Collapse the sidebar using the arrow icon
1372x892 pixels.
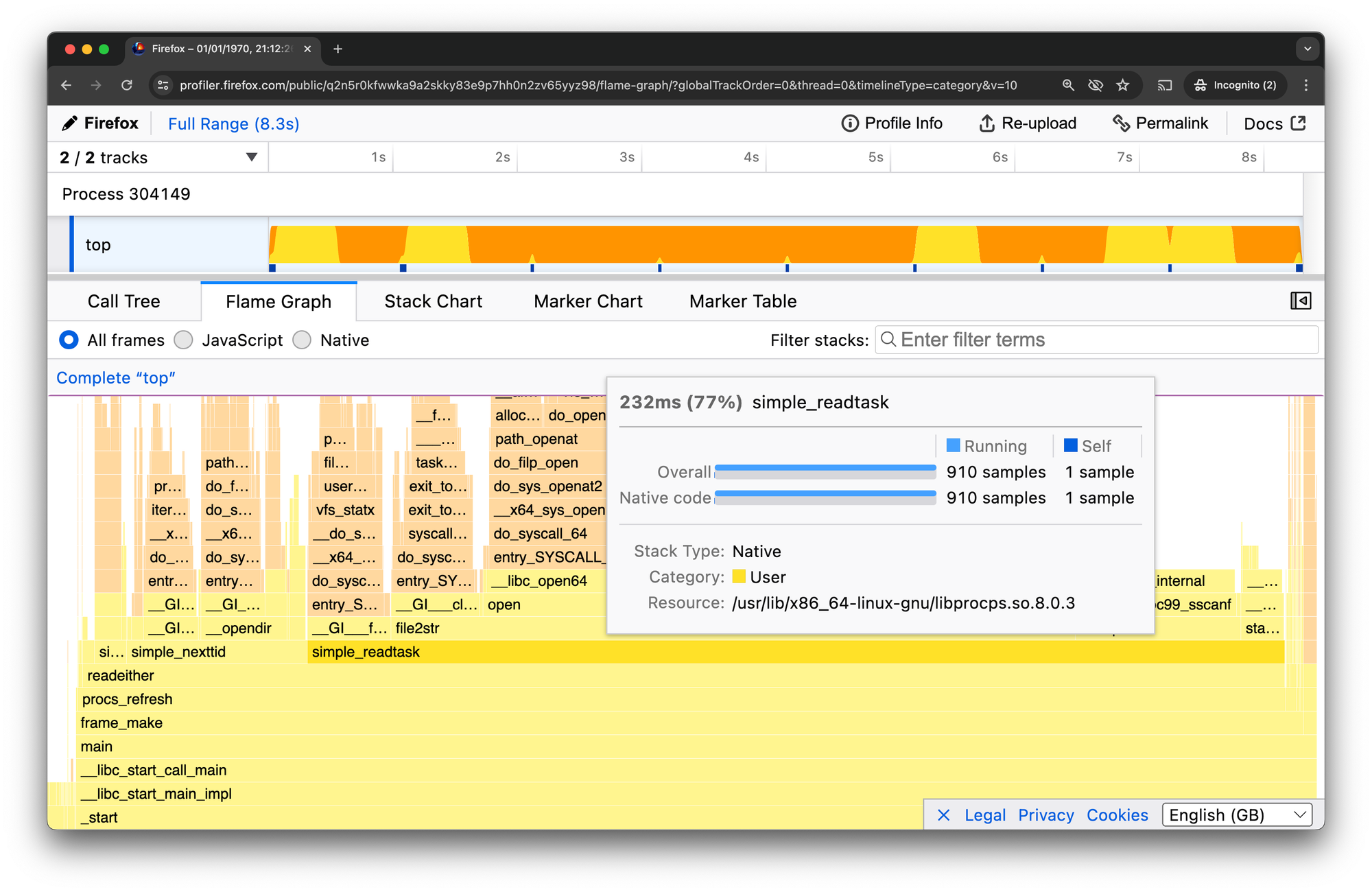pyautogui.click(x=1301, y=301)
